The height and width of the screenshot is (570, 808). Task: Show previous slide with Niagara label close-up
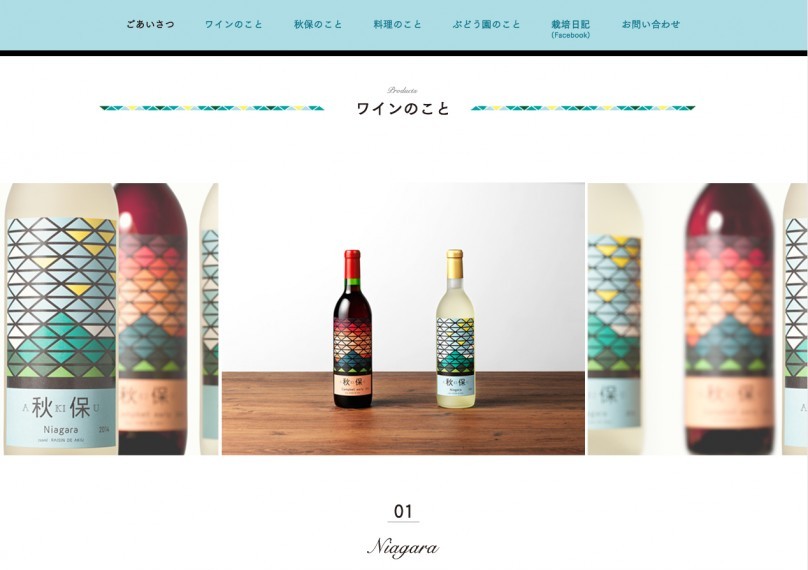(109, 319)
